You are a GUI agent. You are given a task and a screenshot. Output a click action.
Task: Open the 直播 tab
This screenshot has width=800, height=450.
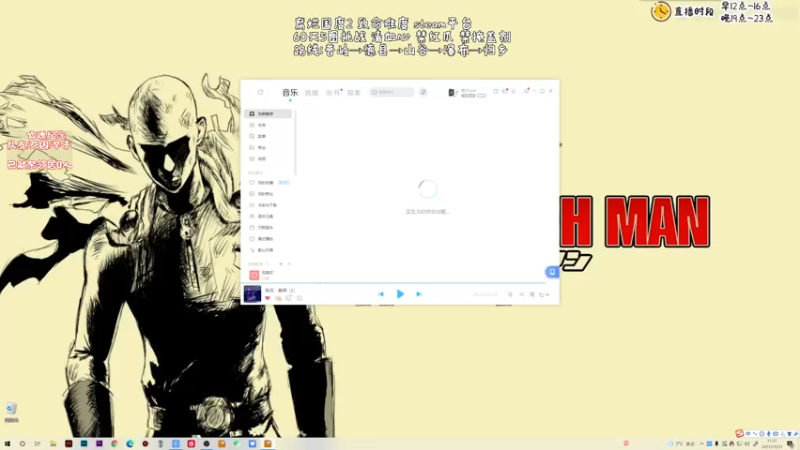311,93
